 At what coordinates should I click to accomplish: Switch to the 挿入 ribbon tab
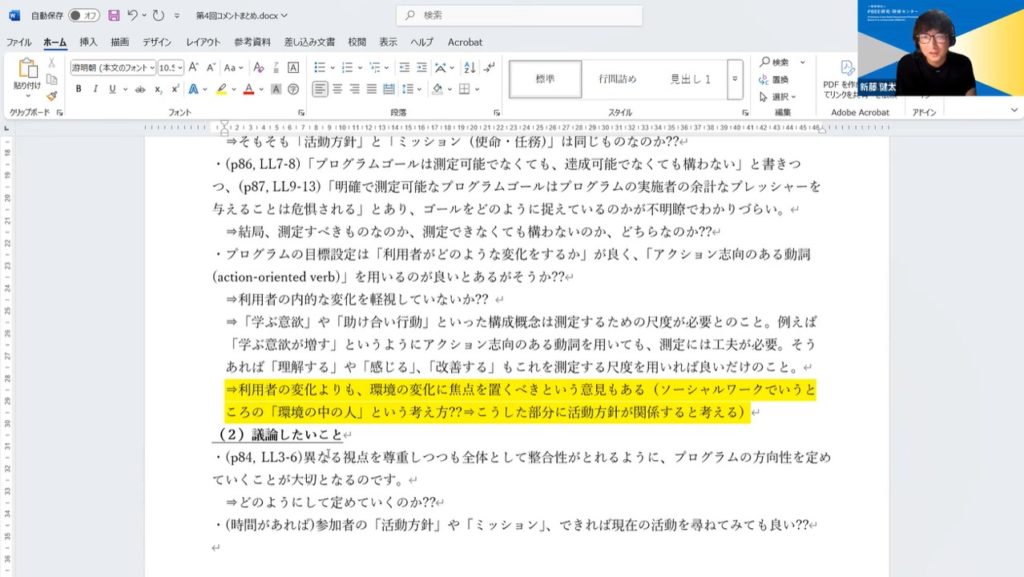click(88, 42)
